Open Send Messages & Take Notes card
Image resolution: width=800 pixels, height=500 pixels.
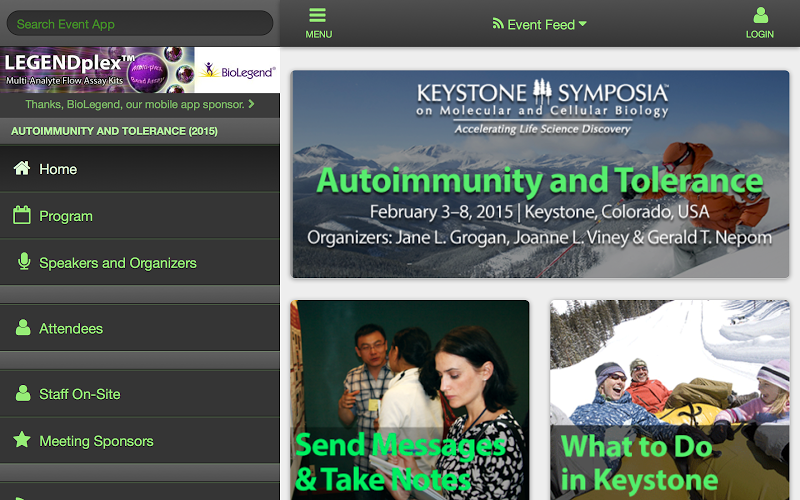point(410,400)
